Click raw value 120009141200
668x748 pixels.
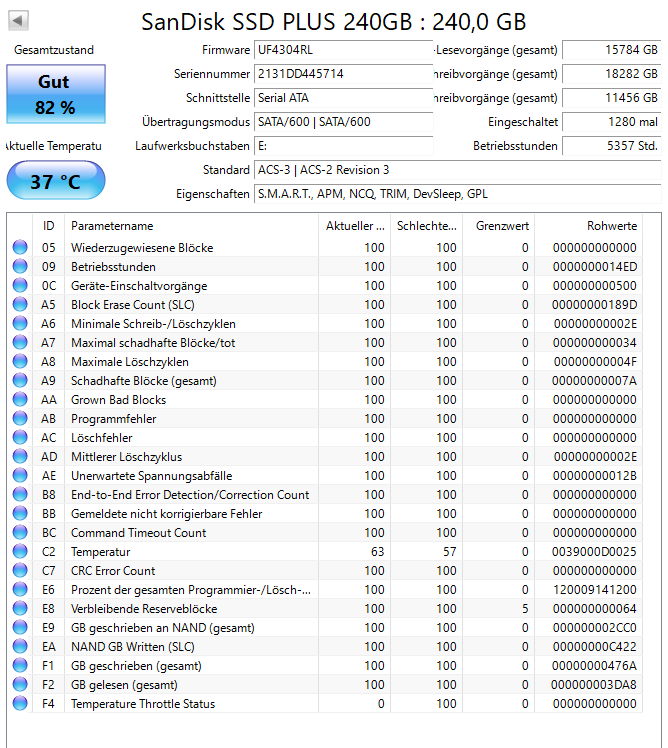coord(595,590)
